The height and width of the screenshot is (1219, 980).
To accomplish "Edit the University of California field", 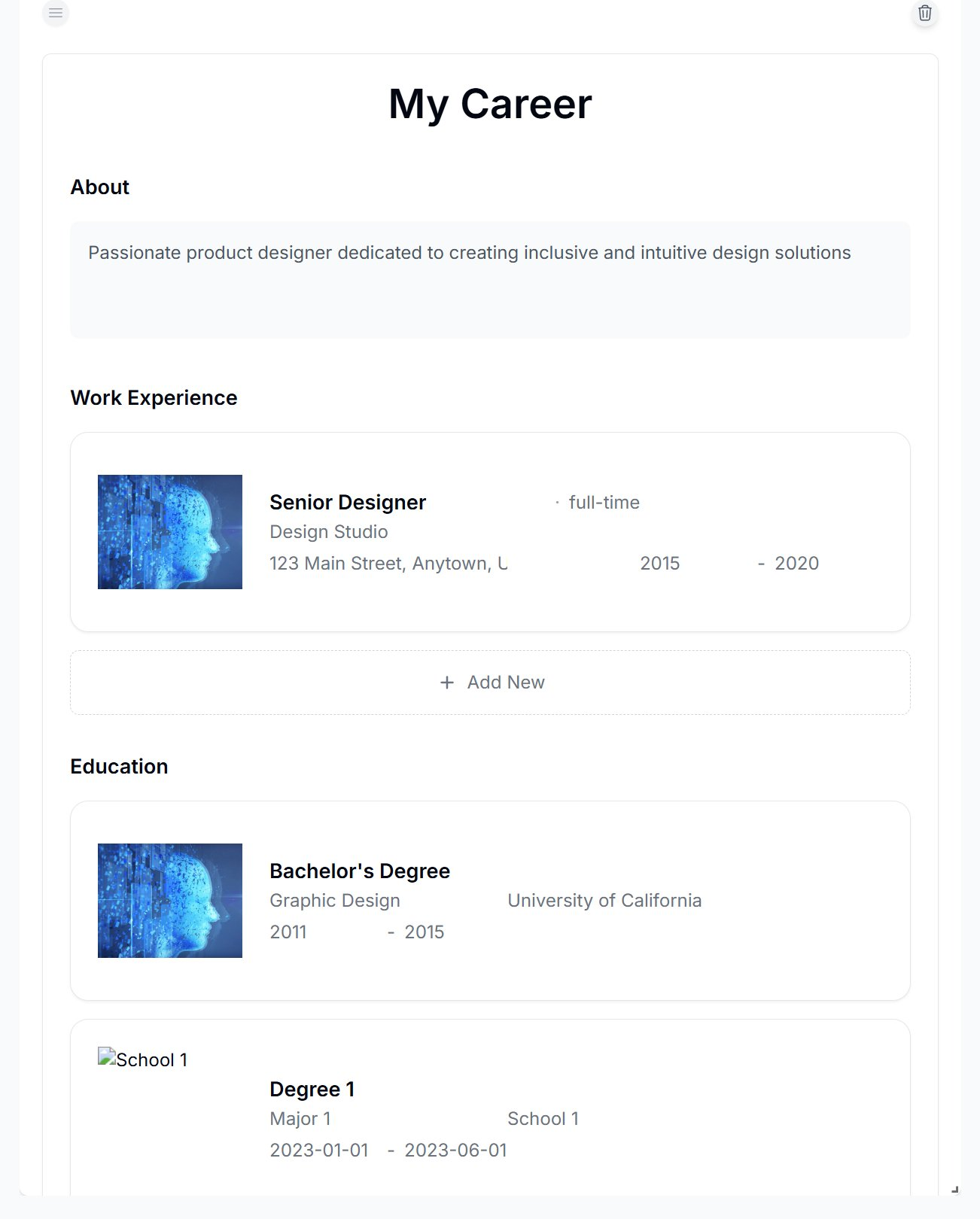I will [604, 901].
